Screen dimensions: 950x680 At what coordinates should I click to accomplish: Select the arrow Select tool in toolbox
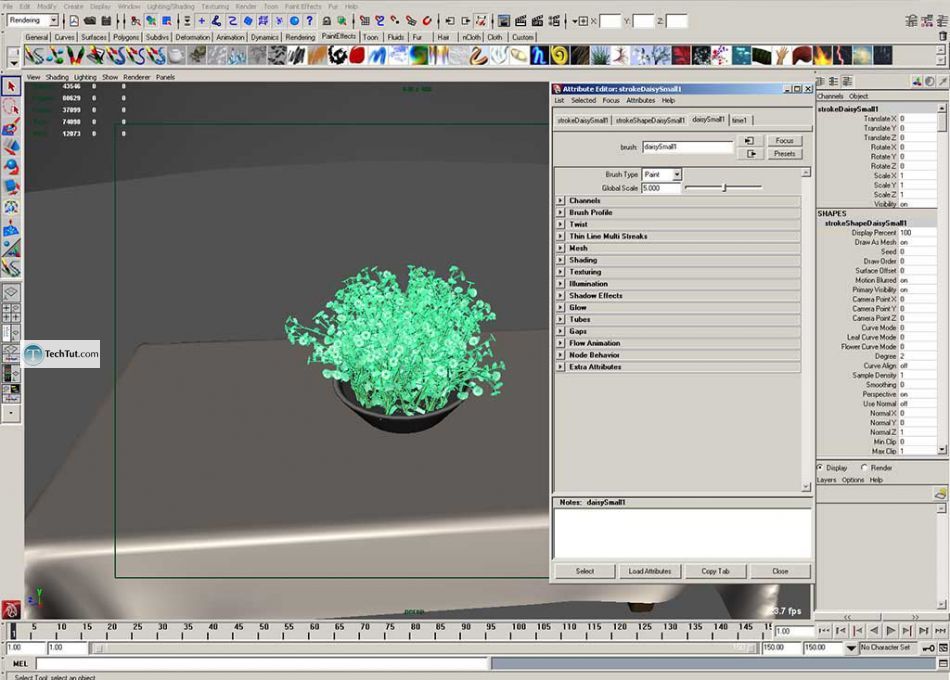pos(11,87)
